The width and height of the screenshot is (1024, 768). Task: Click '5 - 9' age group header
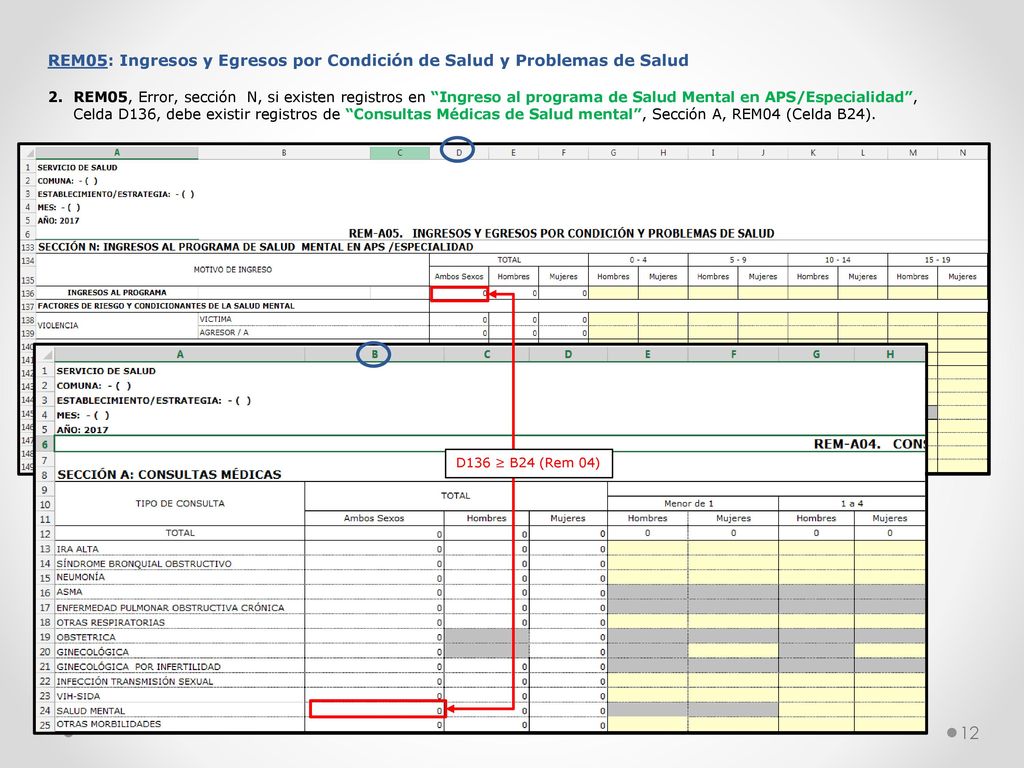[x=738, y=260]
